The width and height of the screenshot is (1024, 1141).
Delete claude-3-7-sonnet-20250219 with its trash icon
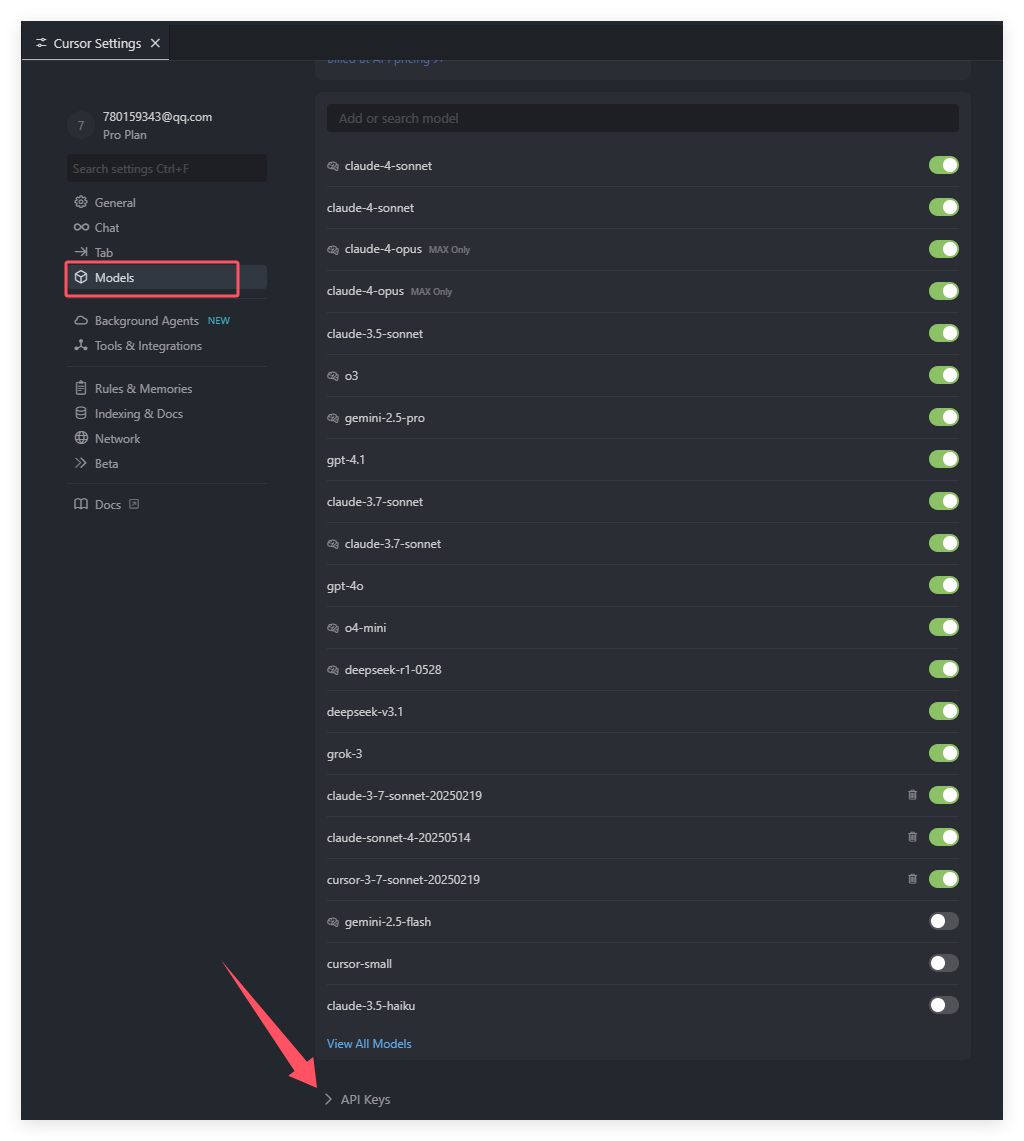[912, 795]
